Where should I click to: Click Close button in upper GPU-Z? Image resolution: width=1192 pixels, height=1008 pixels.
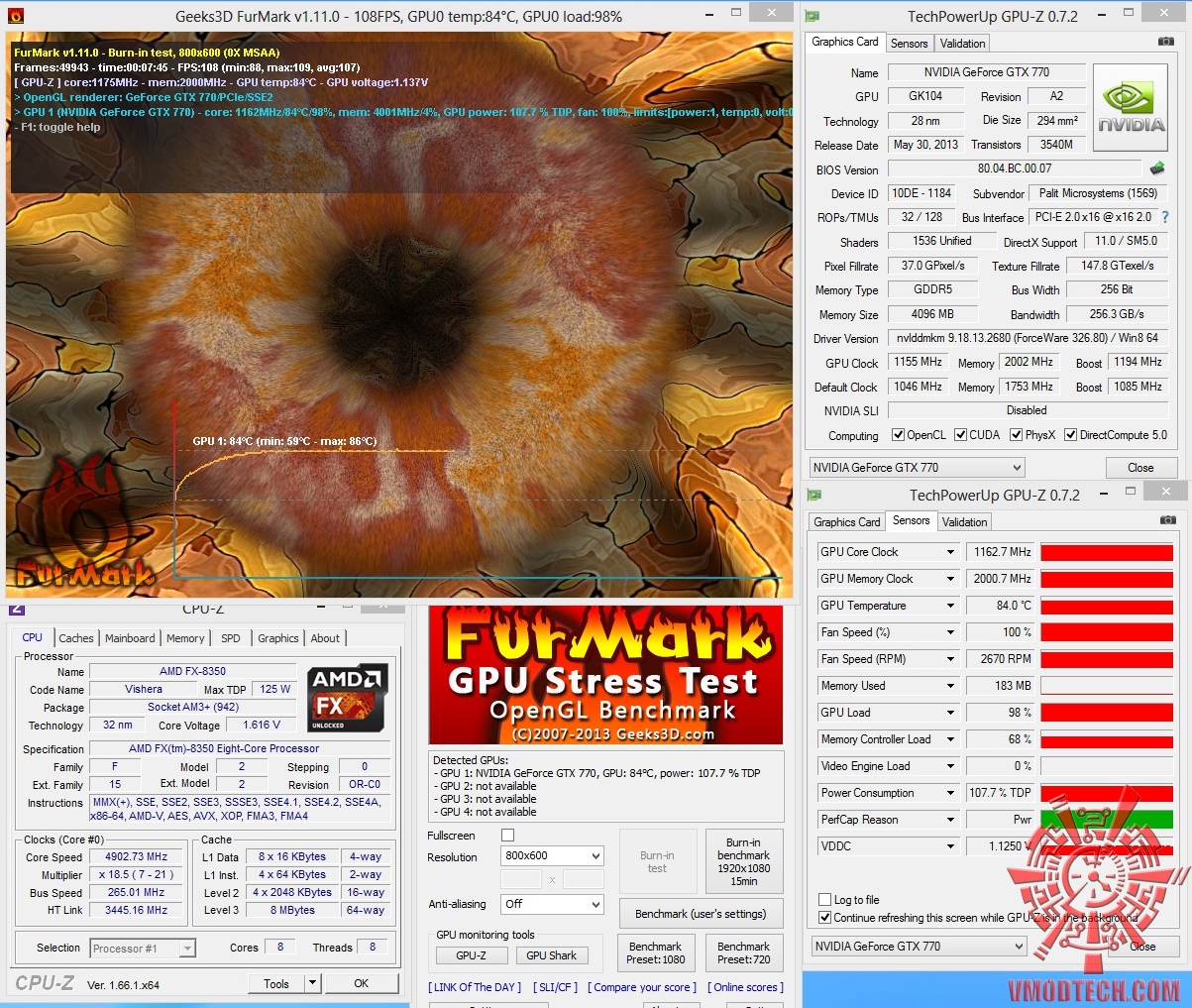1140,468
